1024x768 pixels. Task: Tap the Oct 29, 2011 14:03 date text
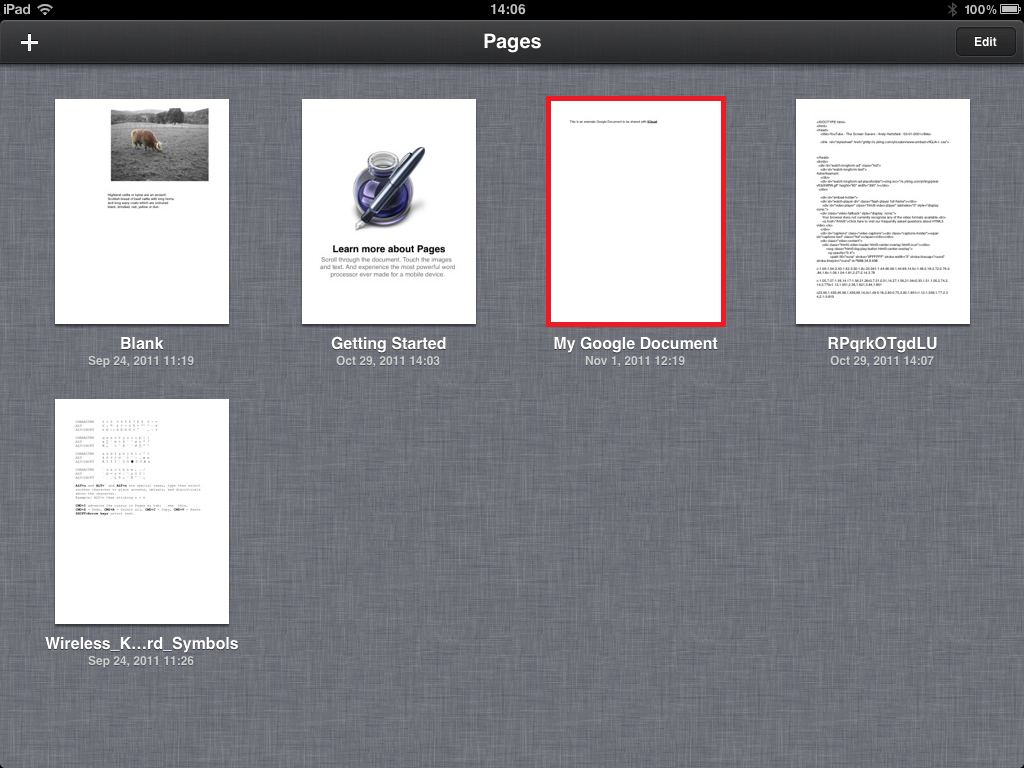[x=389, y=361]
